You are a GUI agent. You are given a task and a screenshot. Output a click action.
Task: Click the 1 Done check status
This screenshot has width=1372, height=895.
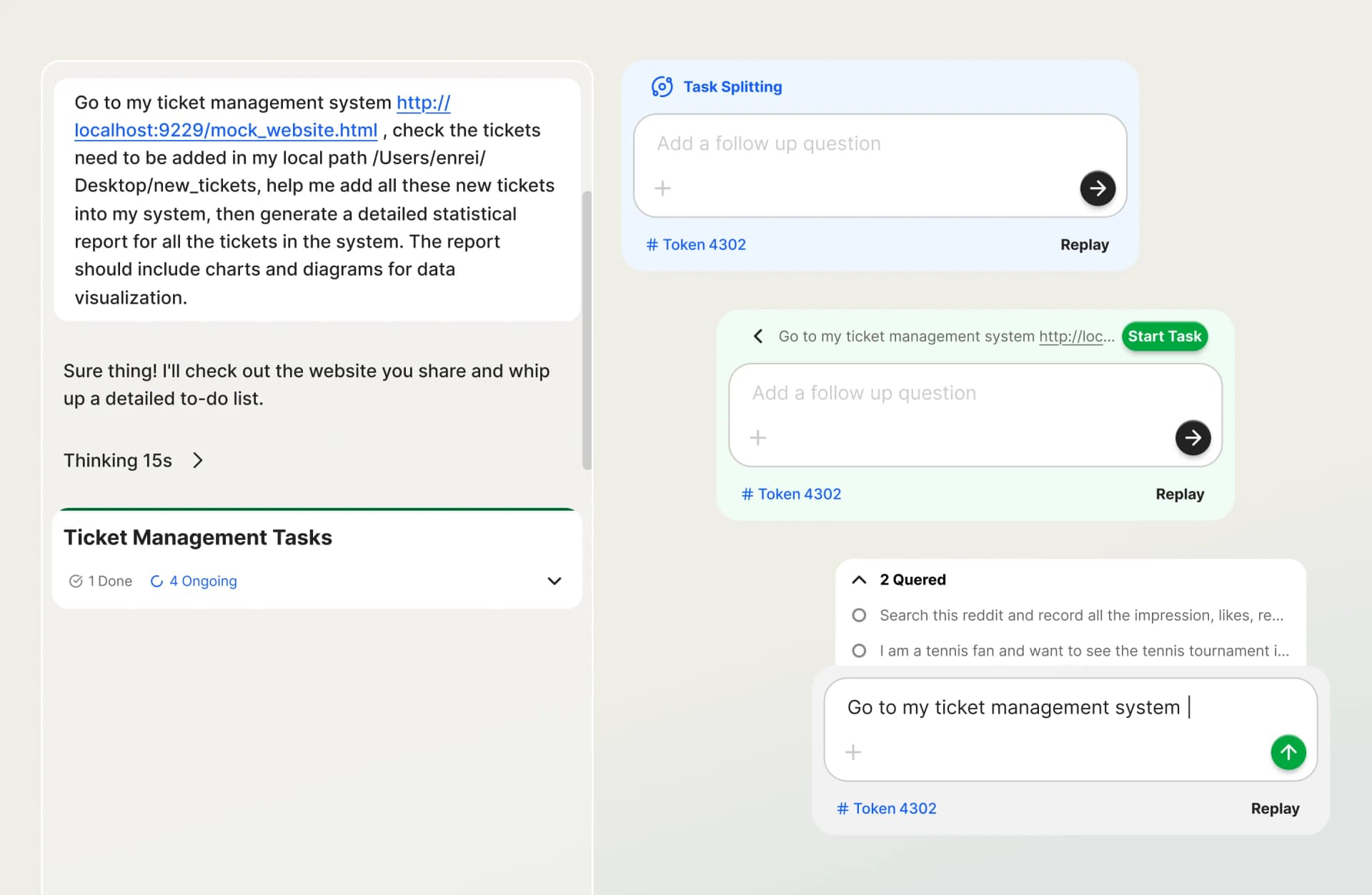coord(101,581)
